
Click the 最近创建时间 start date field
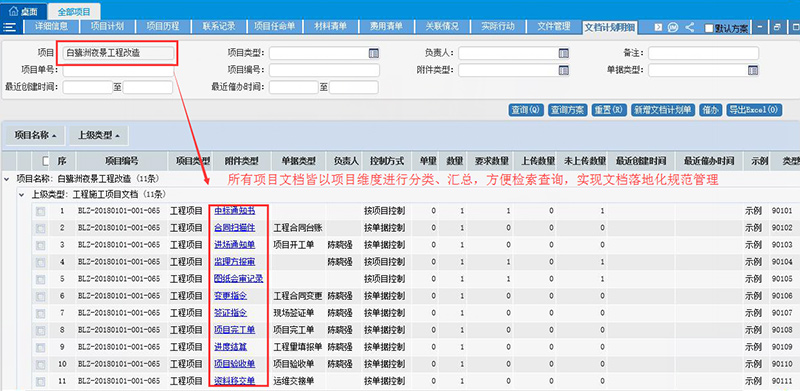pyautogui.click(x=87, y=87)
